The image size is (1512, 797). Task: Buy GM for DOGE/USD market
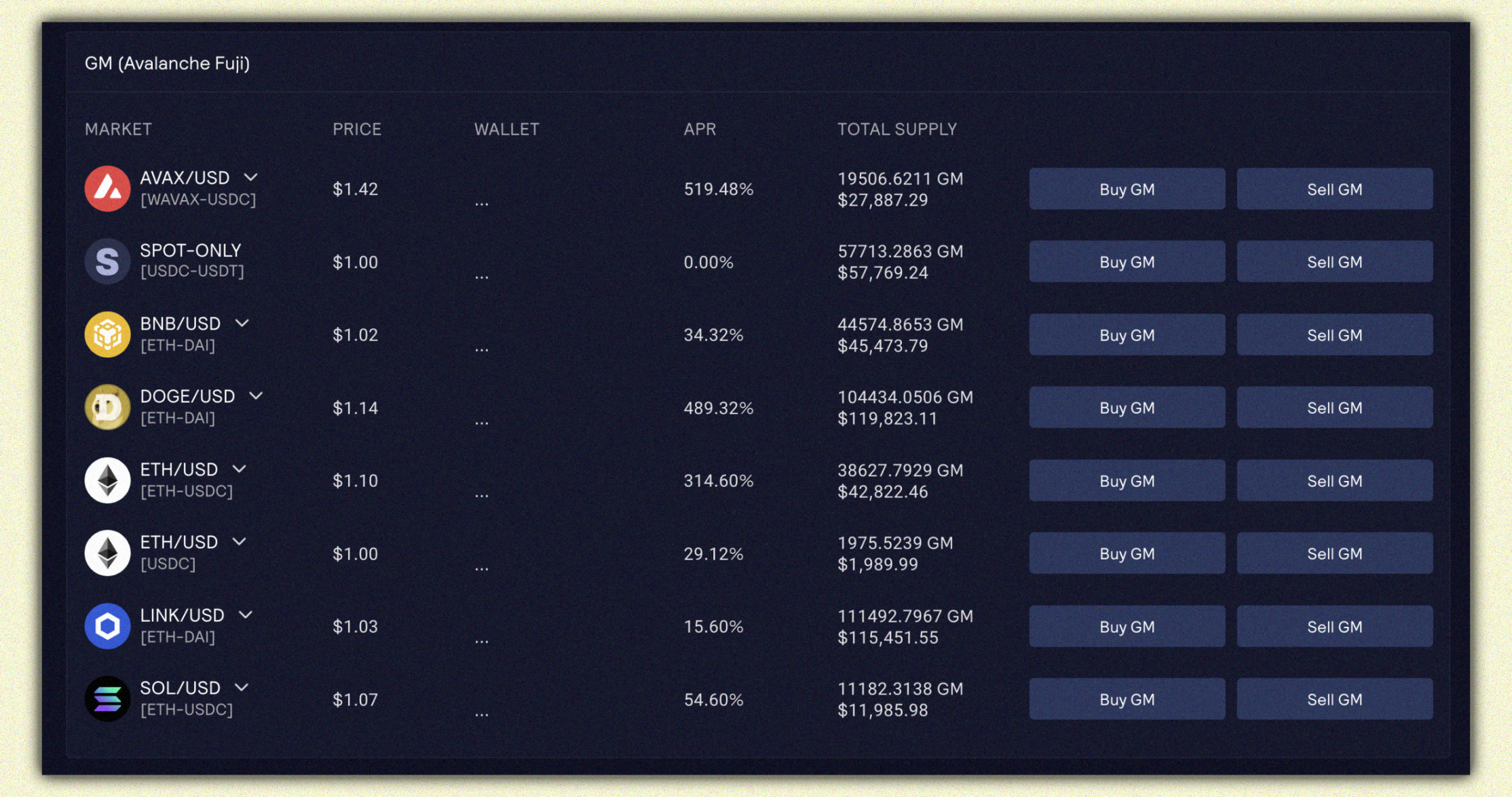1127,408
